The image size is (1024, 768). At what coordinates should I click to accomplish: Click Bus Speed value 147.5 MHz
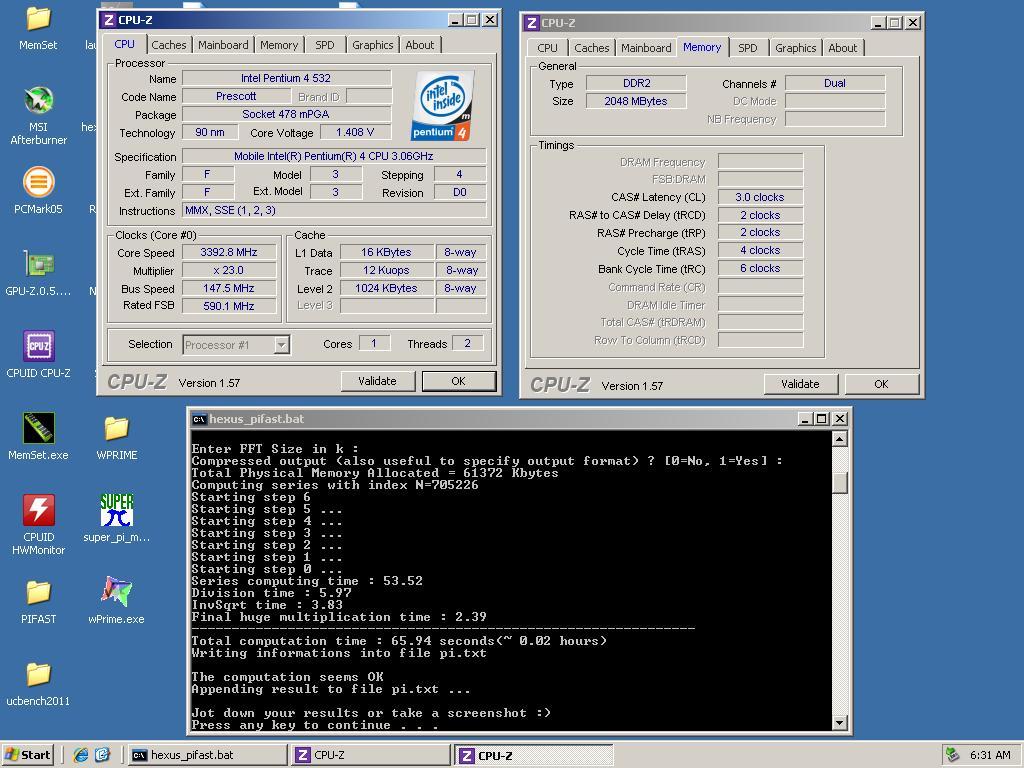tap(229, 288)
